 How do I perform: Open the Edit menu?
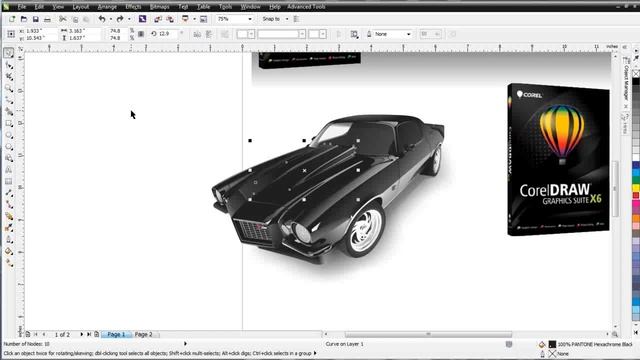point(39,7)
